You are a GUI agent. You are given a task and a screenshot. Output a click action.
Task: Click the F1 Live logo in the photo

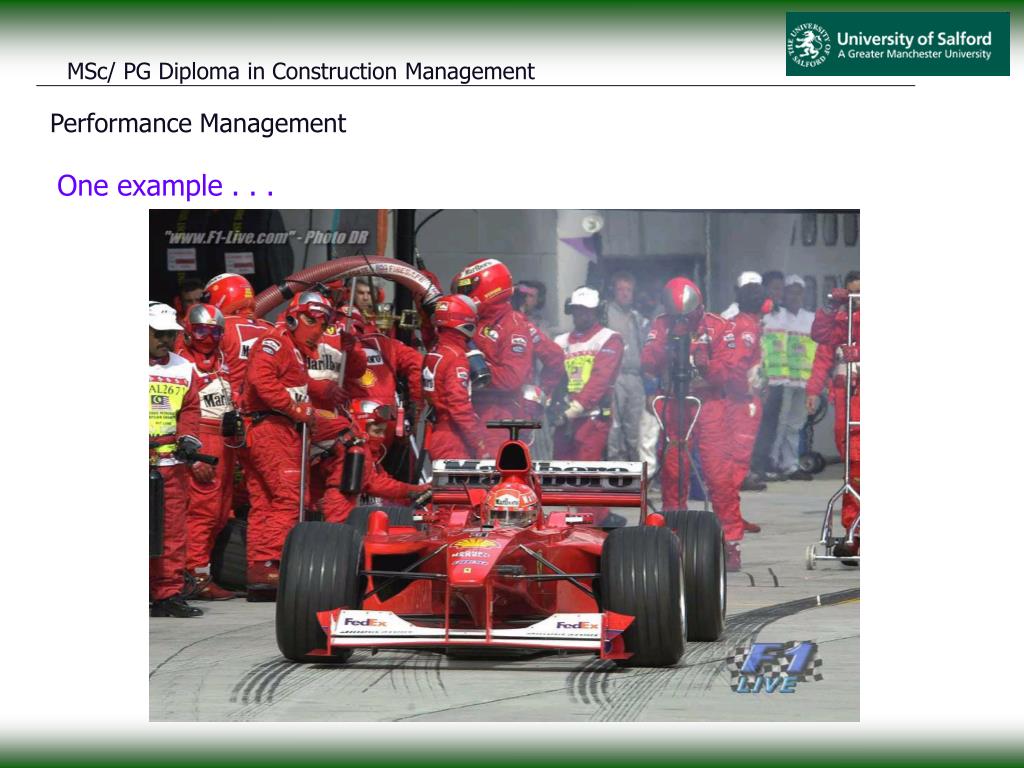click(x=775, y=667)
